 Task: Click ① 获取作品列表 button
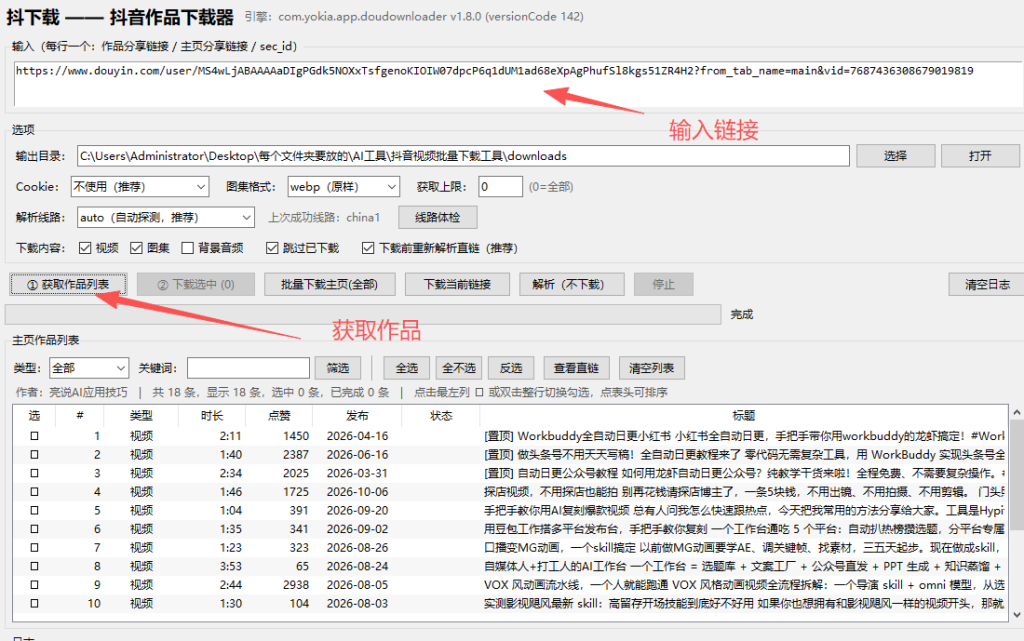pyautogui.click(x=68, y=285)
